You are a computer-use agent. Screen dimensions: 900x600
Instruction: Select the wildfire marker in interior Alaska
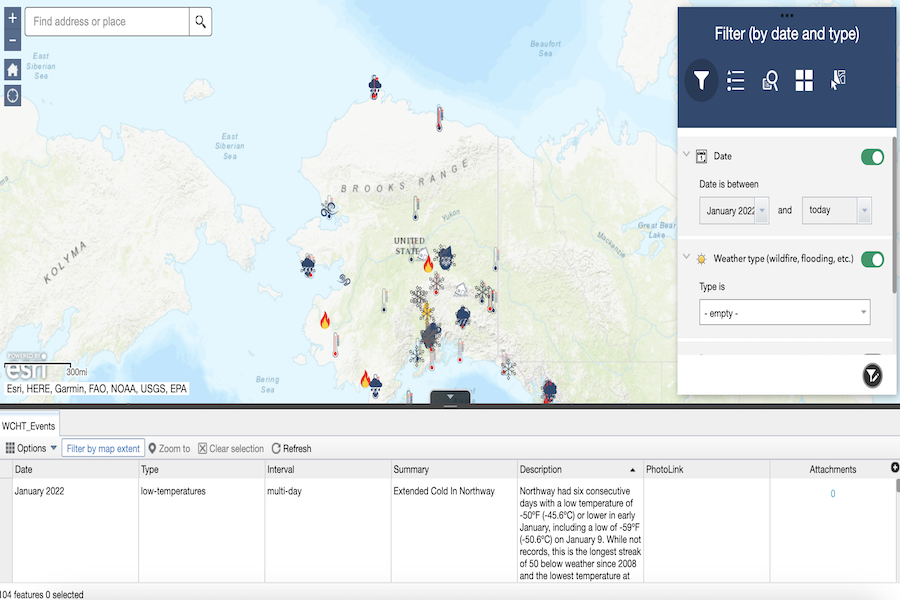tap(428, 264)
